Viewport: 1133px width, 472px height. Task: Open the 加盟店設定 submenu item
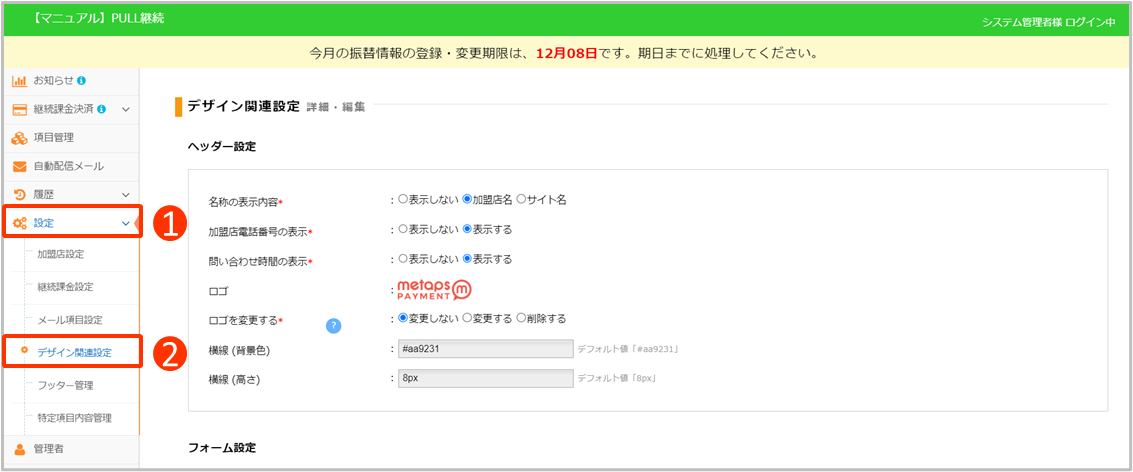61,254
